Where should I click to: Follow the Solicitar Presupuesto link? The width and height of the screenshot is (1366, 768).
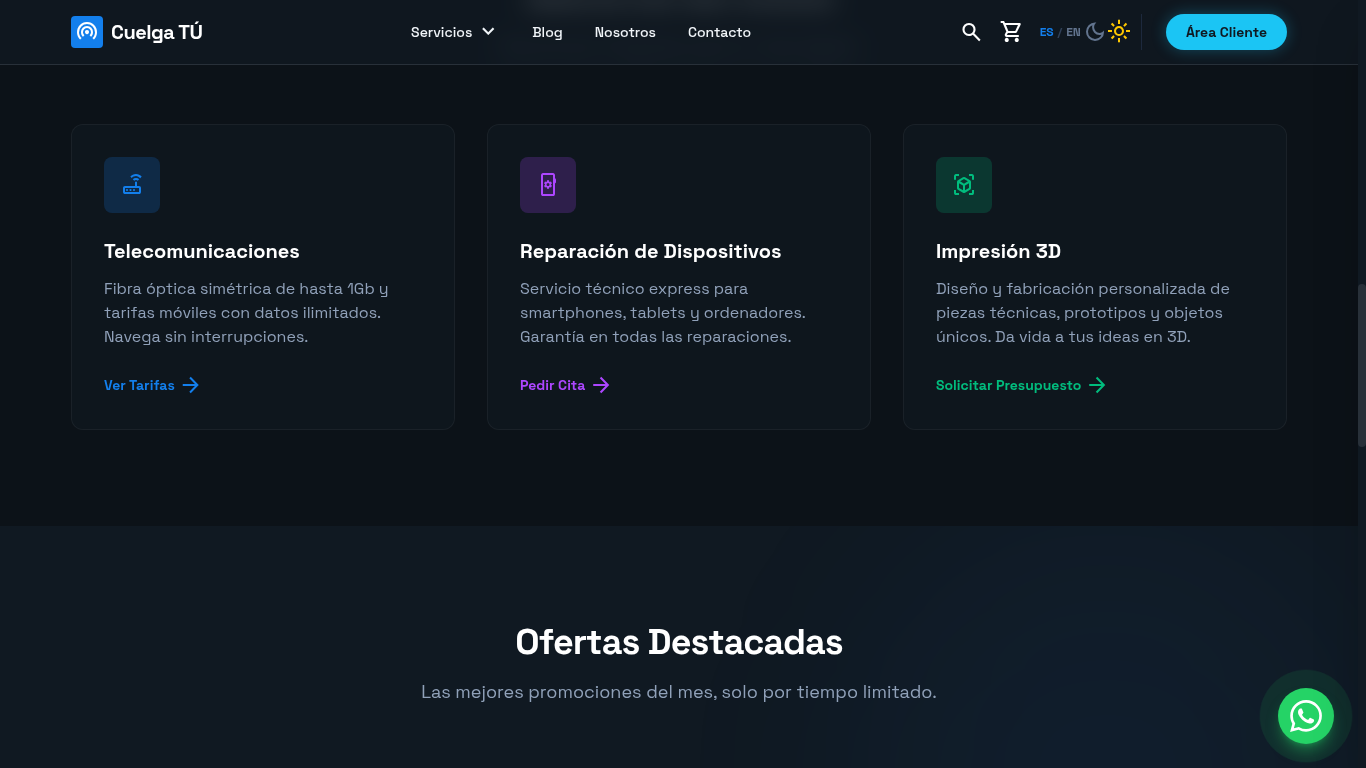[1021, 385]
